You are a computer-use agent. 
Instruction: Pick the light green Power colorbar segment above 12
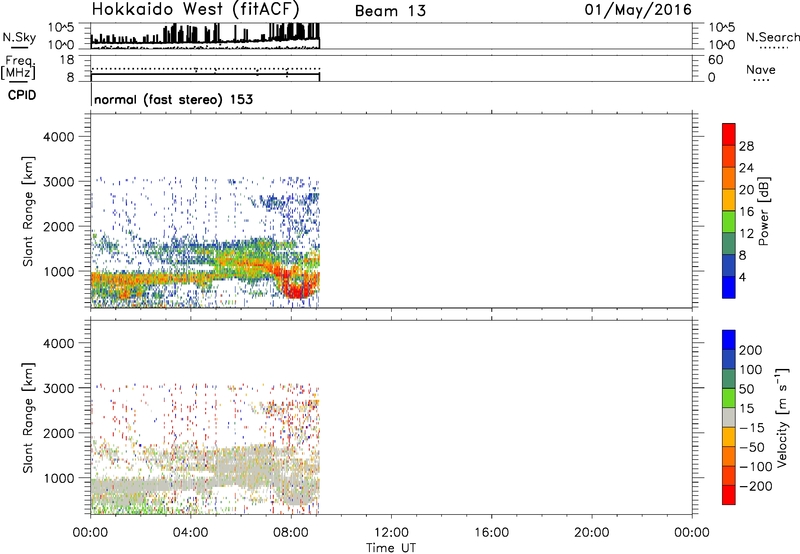click(x=729, y=221)
